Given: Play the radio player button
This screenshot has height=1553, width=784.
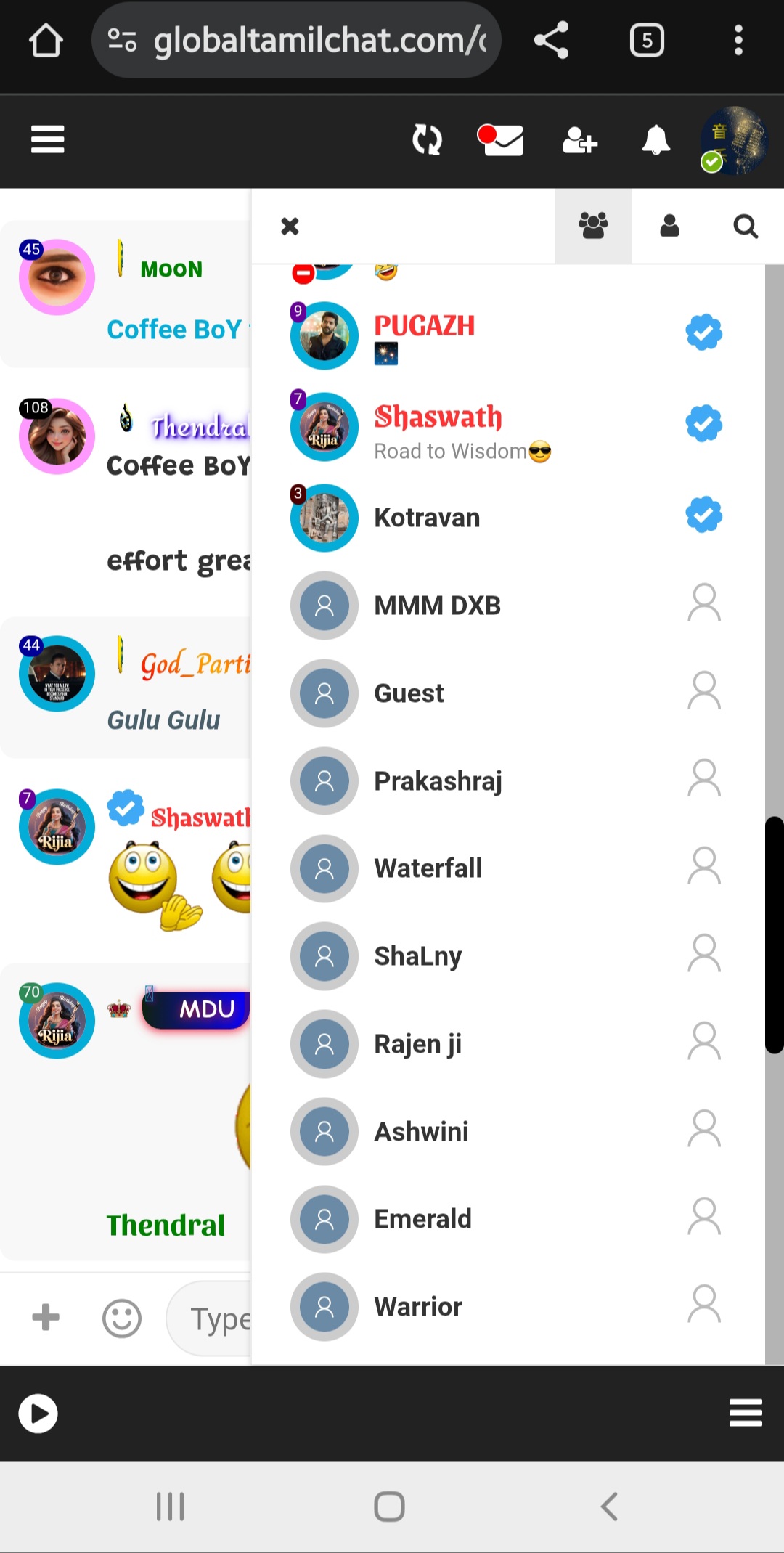Looking at the screenshot, I should [x=38, y=1413].
